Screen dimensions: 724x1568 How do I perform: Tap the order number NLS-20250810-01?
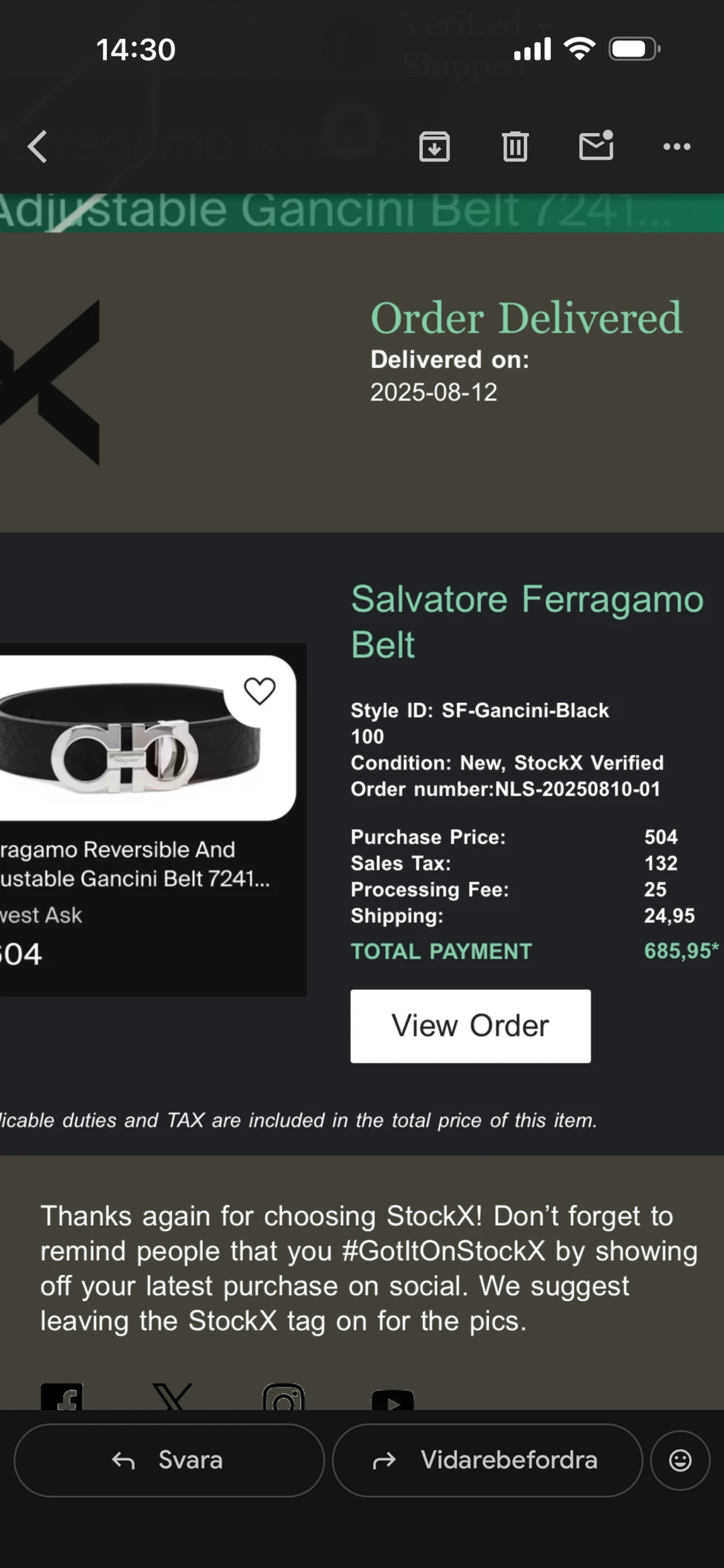[x=577, y=789]
